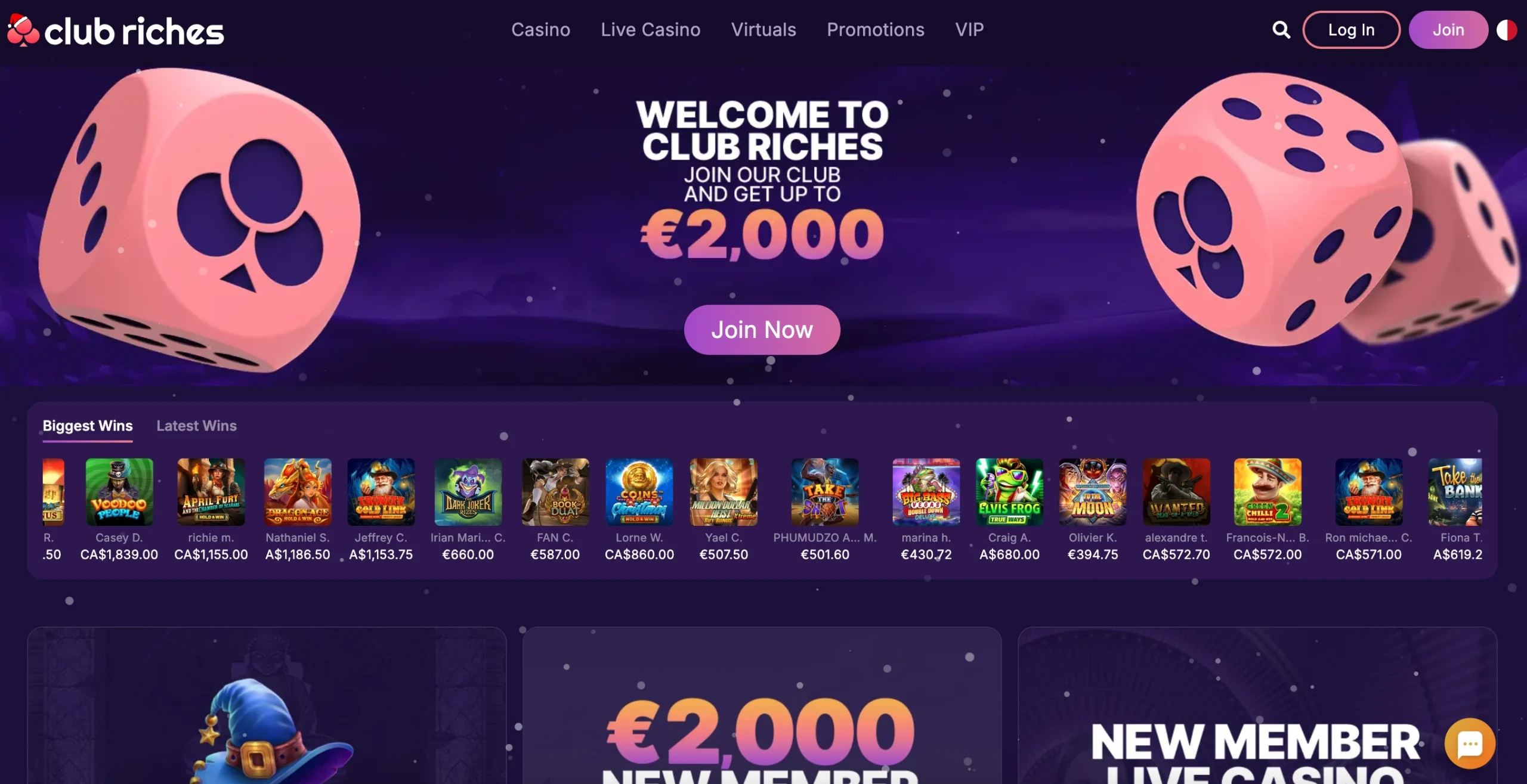The width and height of the screenshot is (1527, 784).
Task: Select the Wanted Dead or a Wild icon
Action: 1176,492
